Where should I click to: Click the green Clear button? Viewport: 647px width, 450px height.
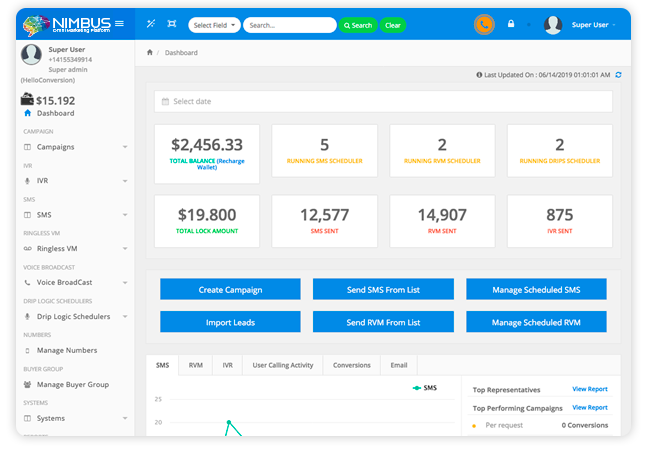point(393,25)
